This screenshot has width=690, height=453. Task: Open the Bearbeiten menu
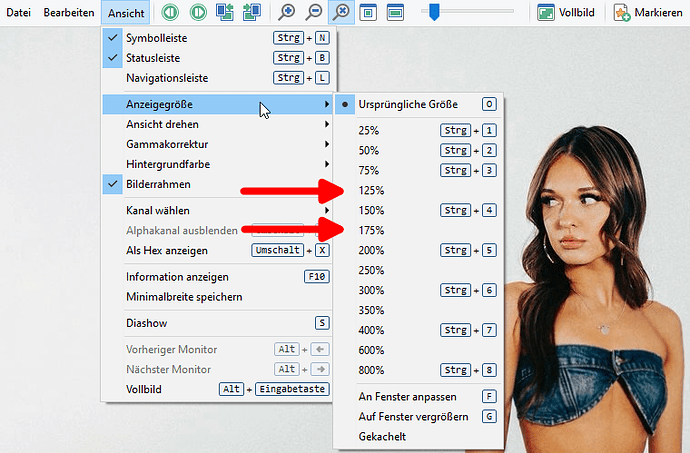click(x=69, y=12)
